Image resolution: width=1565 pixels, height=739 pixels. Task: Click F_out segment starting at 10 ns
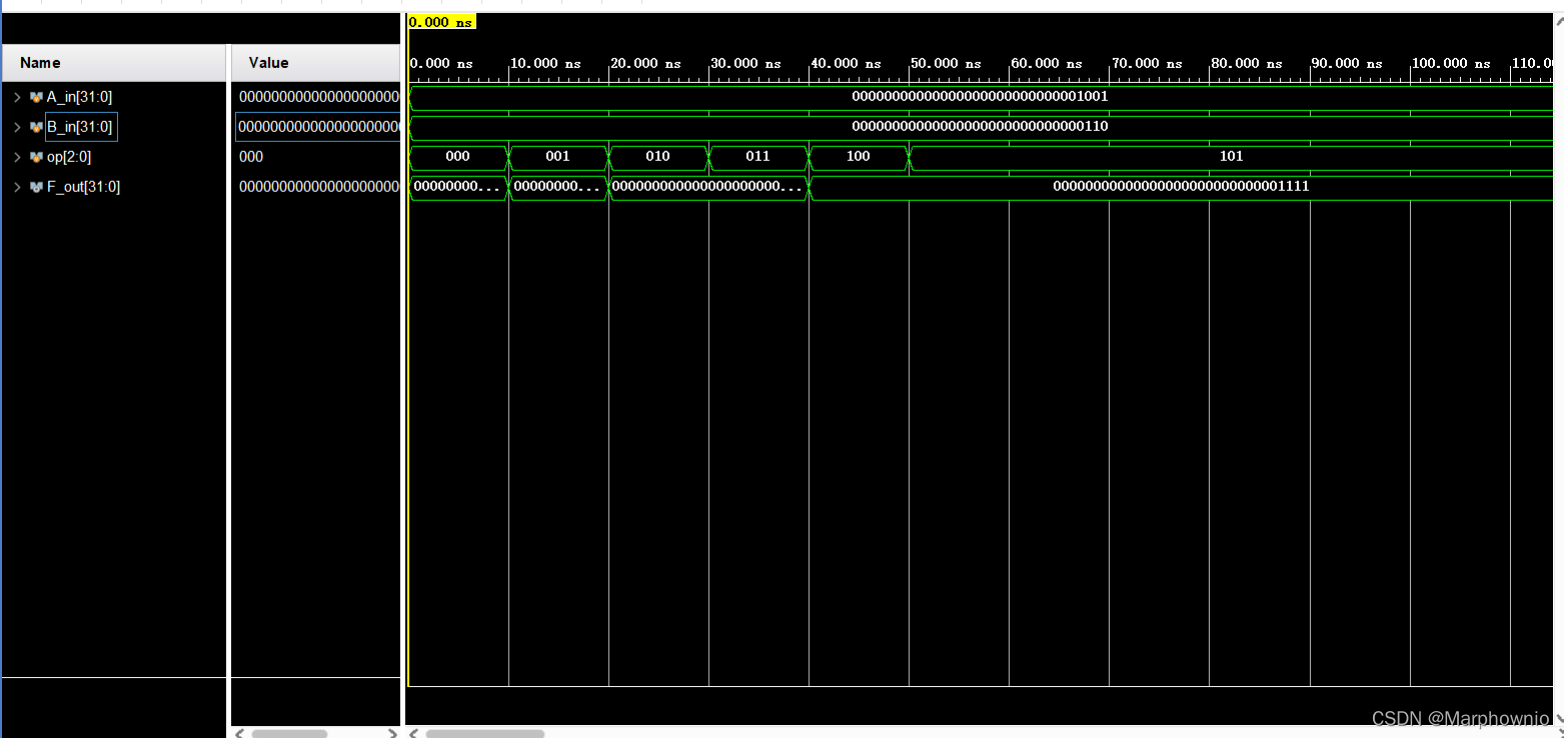(558, 187)
